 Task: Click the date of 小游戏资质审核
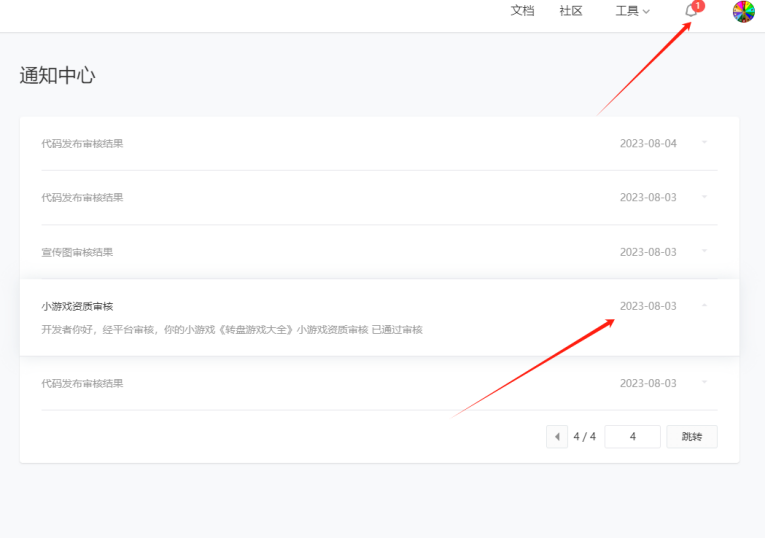(x=648, y=306)
